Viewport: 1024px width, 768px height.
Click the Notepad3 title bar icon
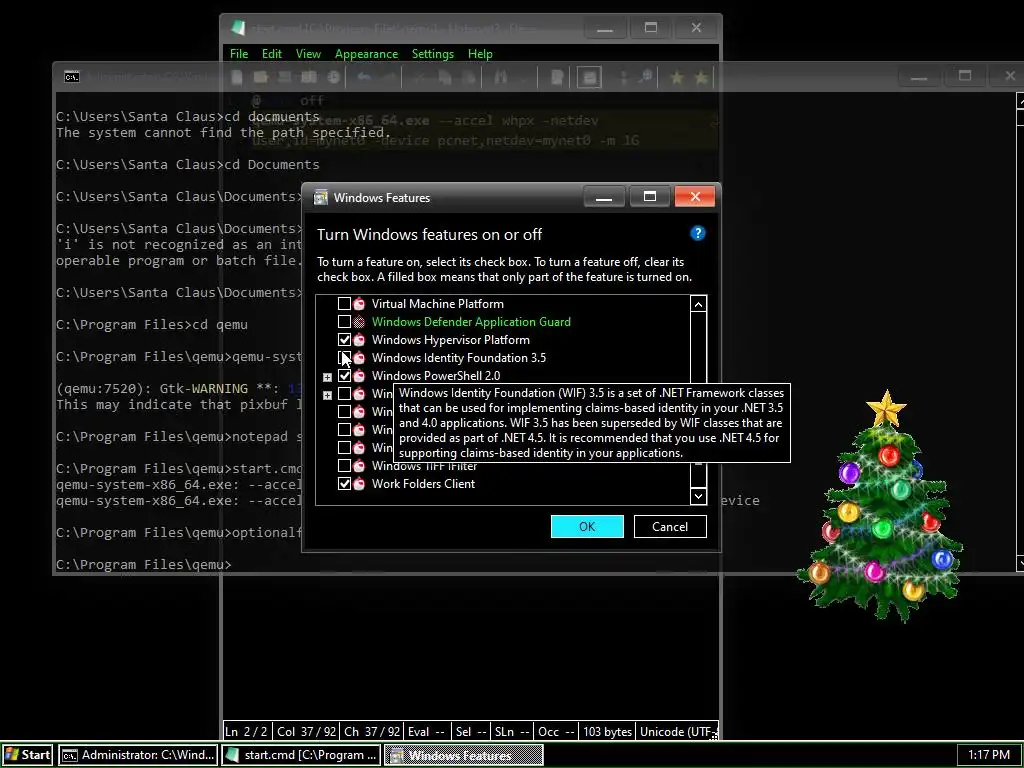[238, 28]
